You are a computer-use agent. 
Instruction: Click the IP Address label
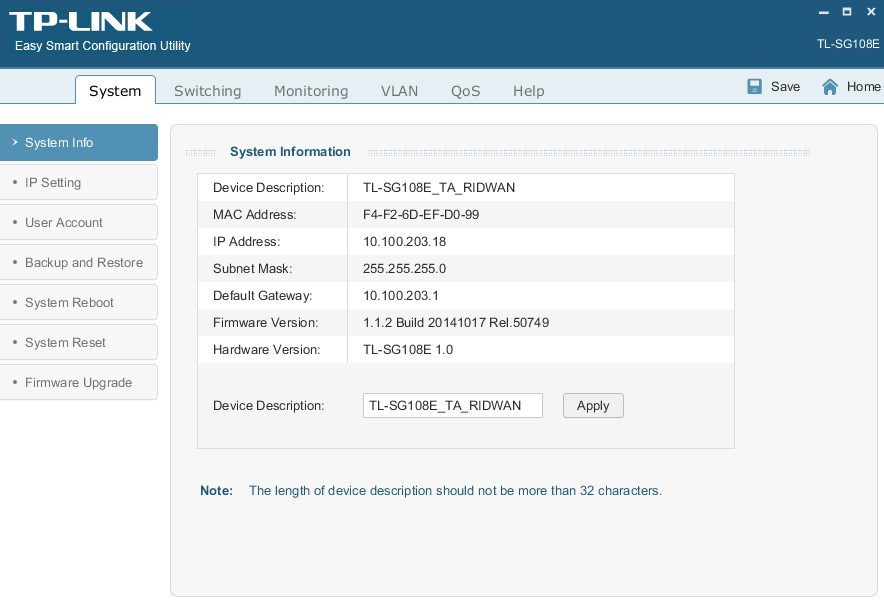coord(246,242)
